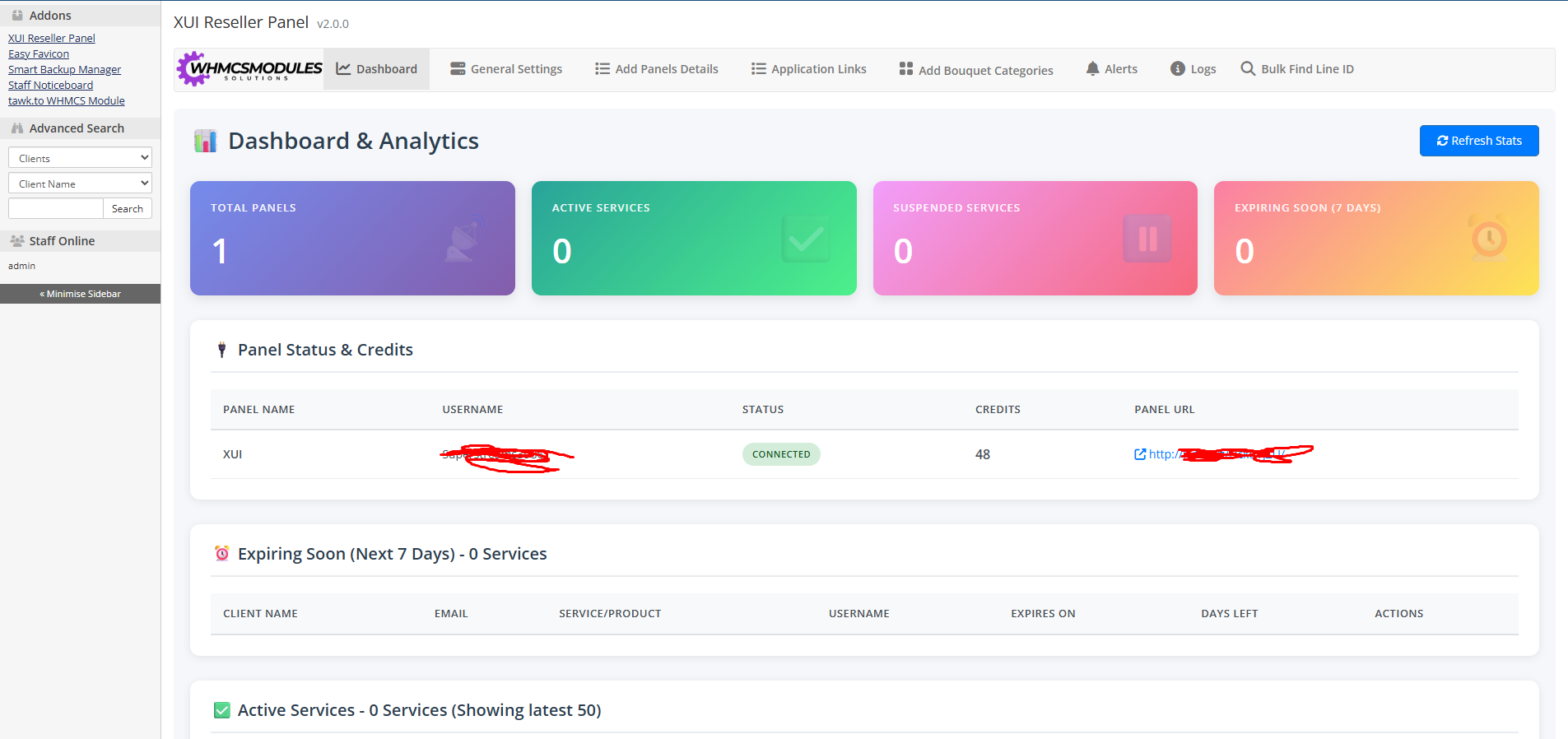Viewport: 1568px width, 739px height.
Task: Click the EXPIRES ON column header
Action: 1043,614
